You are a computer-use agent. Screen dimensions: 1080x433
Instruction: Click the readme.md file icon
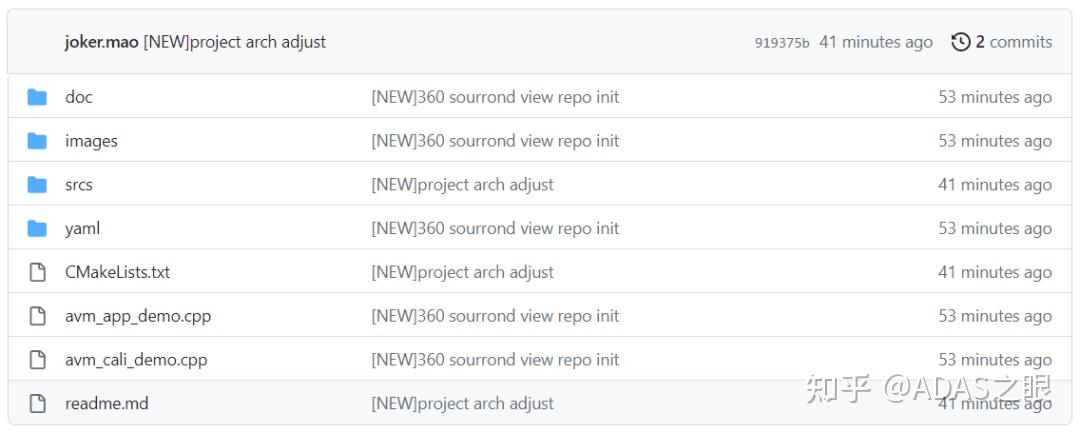click(37, 404)
